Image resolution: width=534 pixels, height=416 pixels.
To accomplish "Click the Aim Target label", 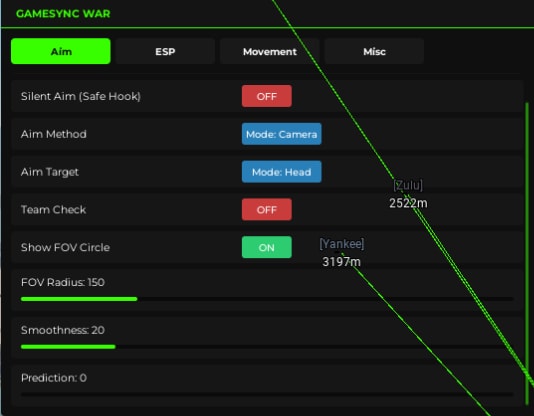I will coord(50,172).
